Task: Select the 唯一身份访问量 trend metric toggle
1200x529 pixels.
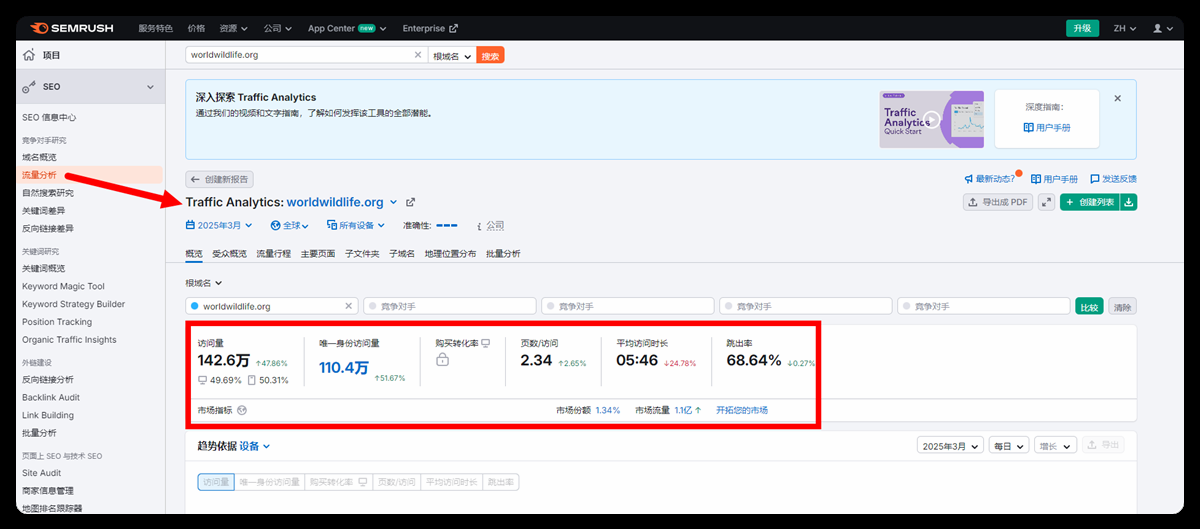Action: (x=269, y=482)
